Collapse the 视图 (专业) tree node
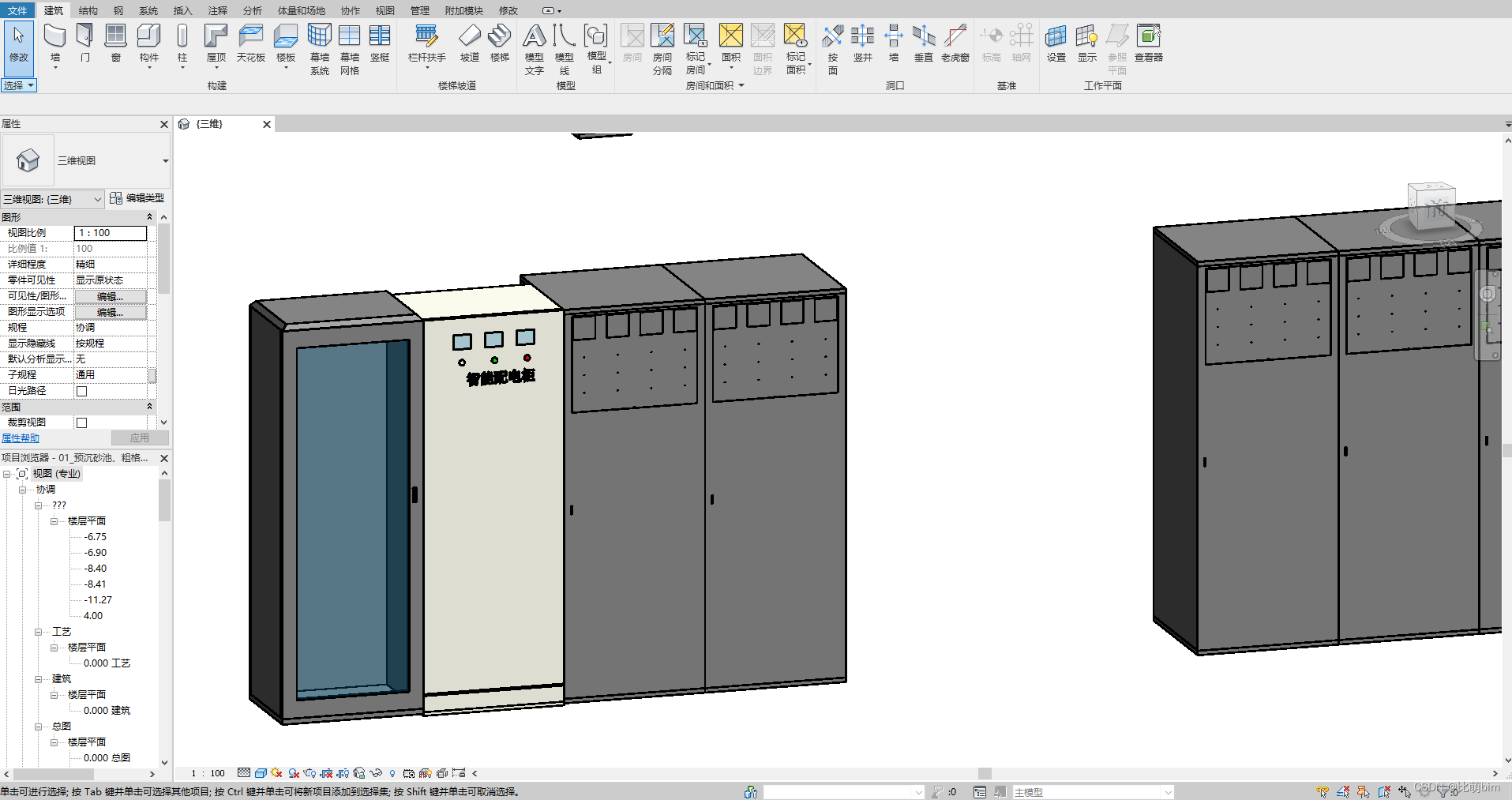 coord(6,474)
